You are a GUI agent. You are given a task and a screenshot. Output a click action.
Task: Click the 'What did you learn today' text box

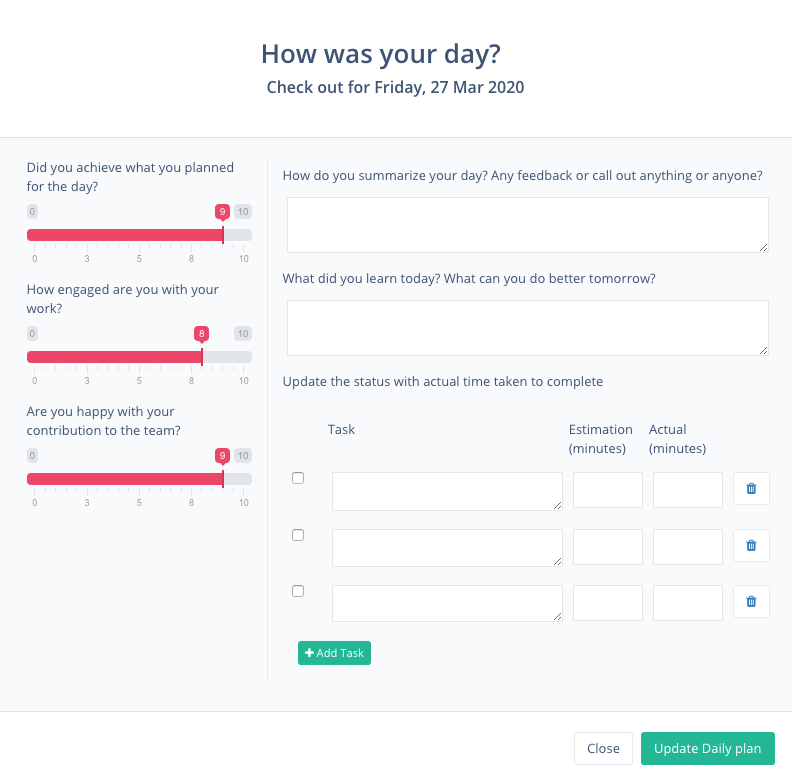pyautogui.click(x=527, y=327)
